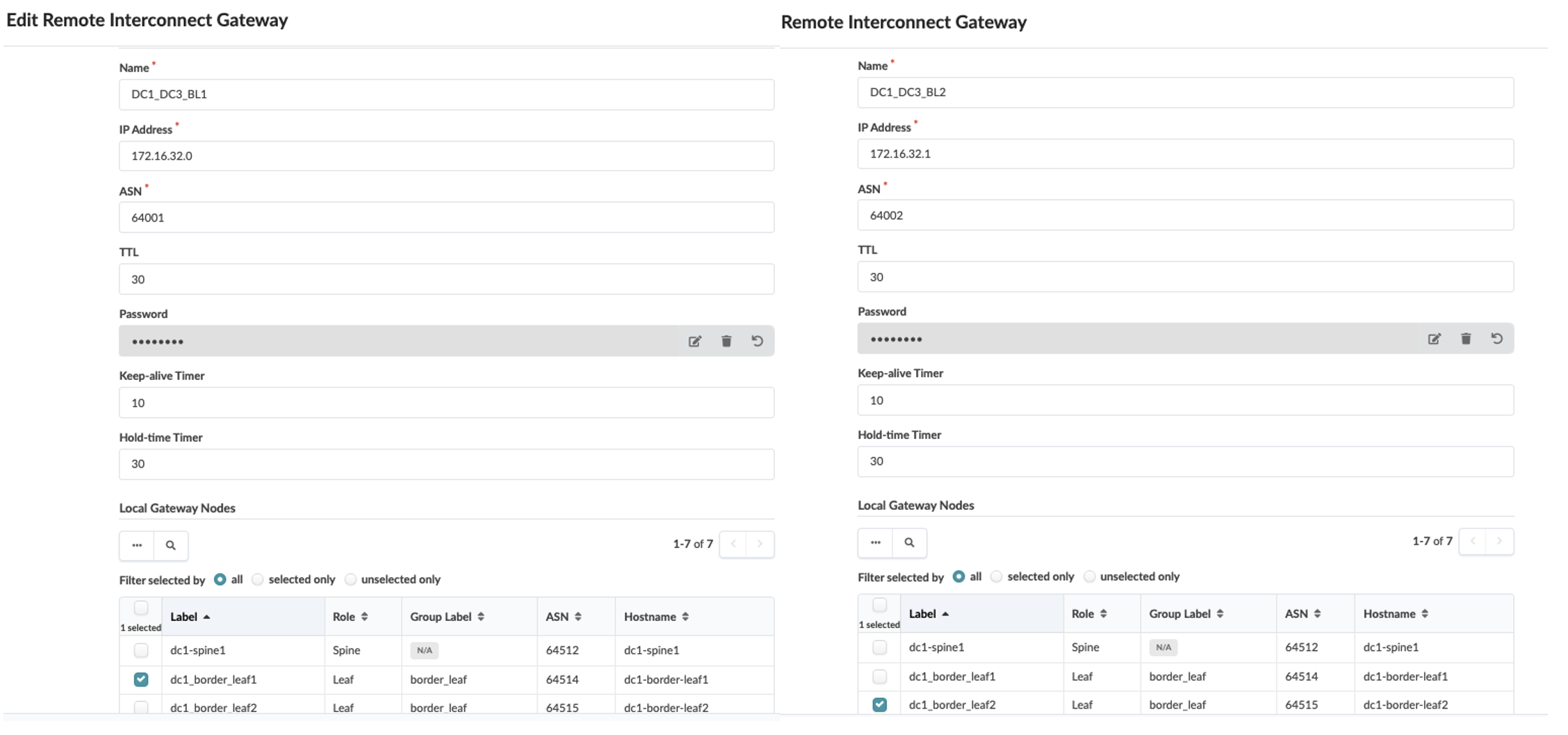Viewport: 1568px width, 735px height.
Task: Click edit password icon for DC1_DC3_BL2
Action: pyautogui.click(x=1434, y=339)
